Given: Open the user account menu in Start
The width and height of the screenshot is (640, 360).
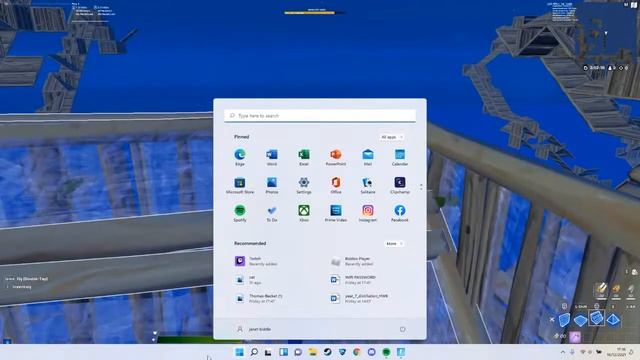Looking at the screenshot, I should pyautogui.click(x=253, y=329).
